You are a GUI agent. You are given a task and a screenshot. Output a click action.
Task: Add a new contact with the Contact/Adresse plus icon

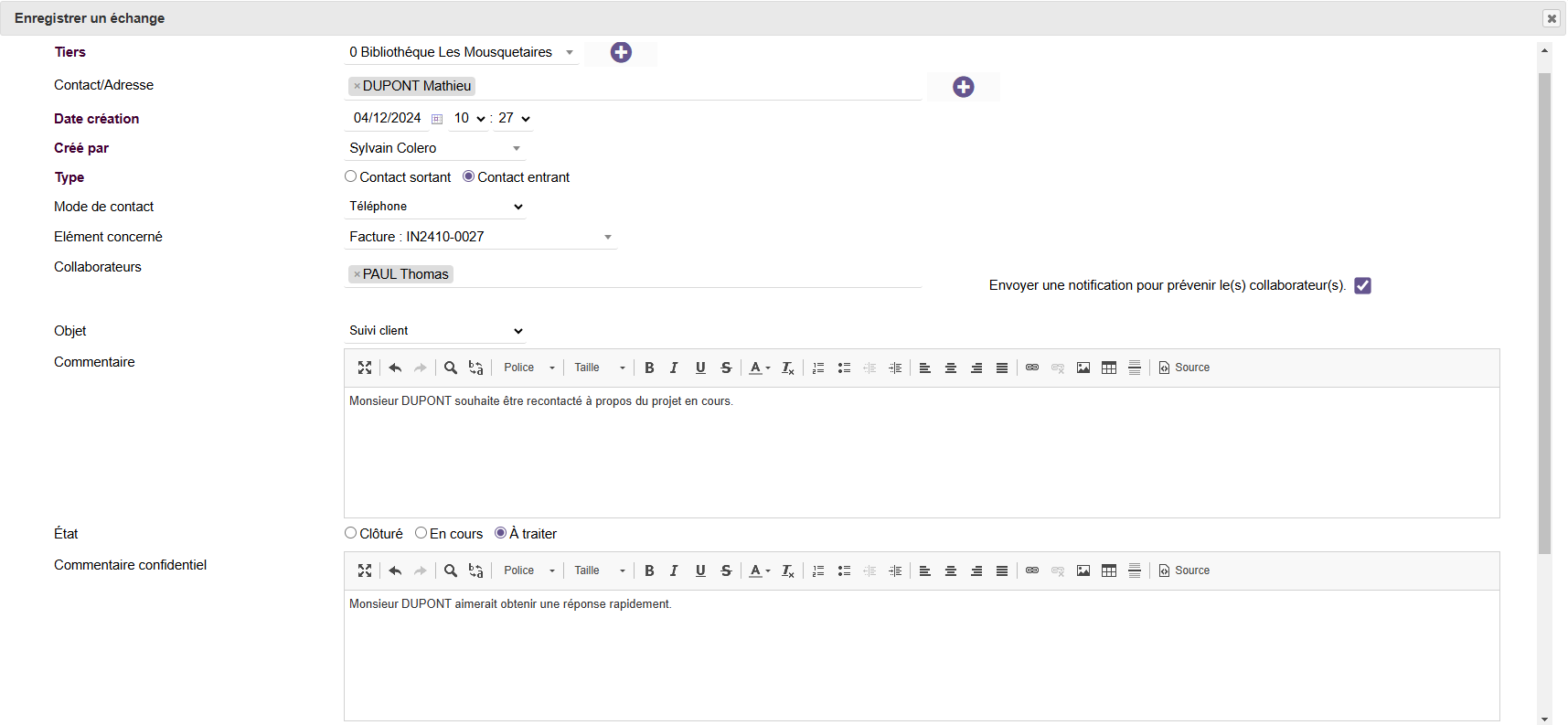pos(963,87)
